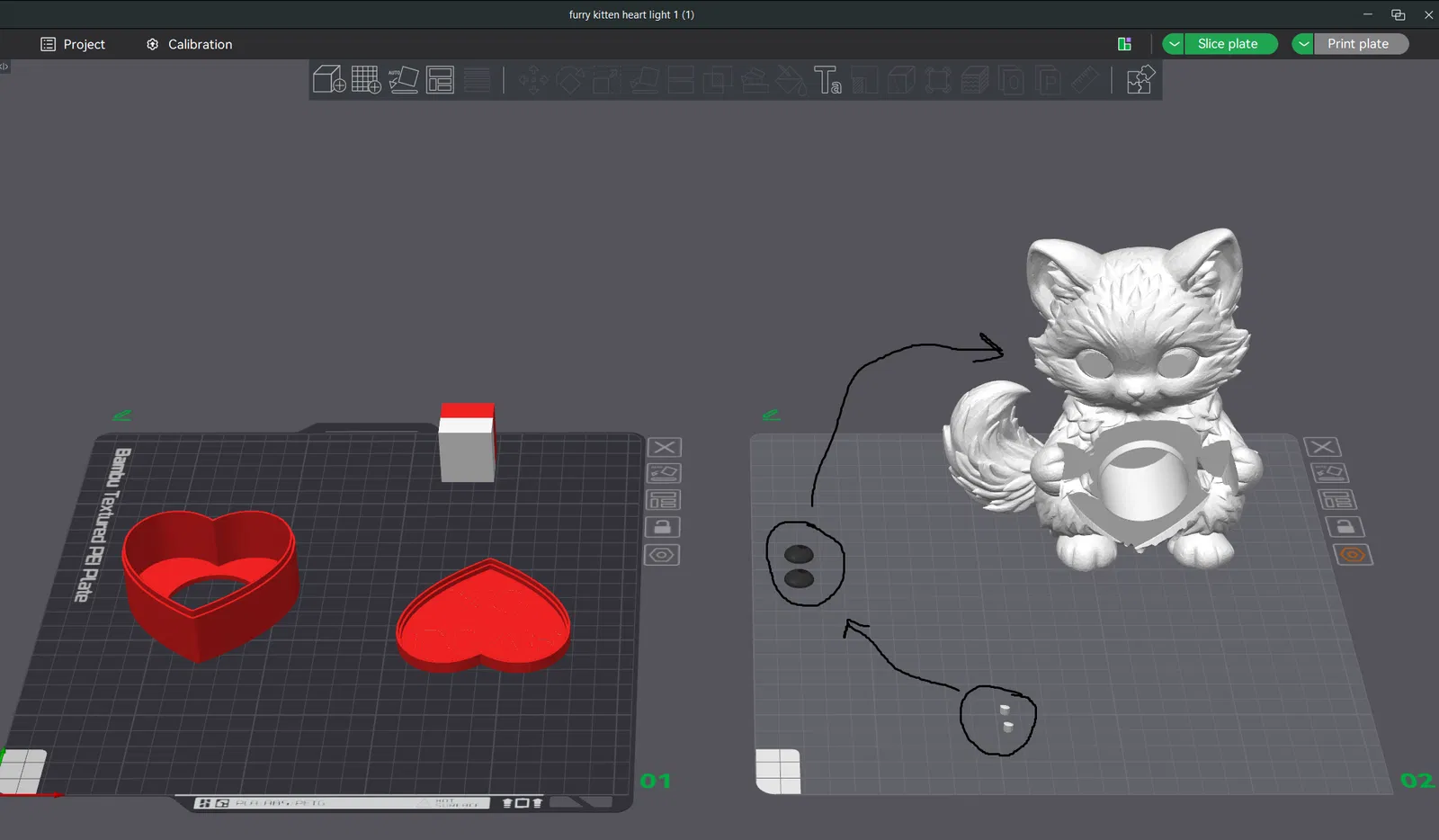Screen dimensions: 1439x840
Task: Select the greyed-out horizontal lines toolbar icon
Action: pyautogui.click(x=477, y=80)
